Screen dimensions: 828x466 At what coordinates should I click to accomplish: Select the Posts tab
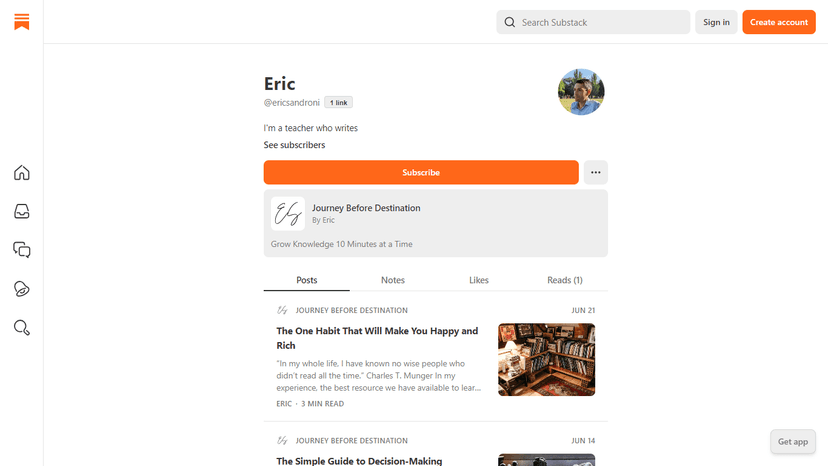[307, 280]
